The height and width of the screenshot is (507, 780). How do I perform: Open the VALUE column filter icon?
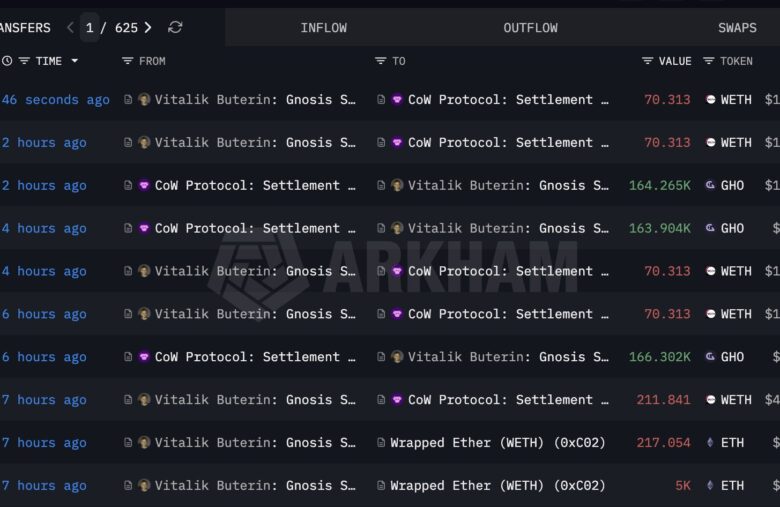pos(648,61)
